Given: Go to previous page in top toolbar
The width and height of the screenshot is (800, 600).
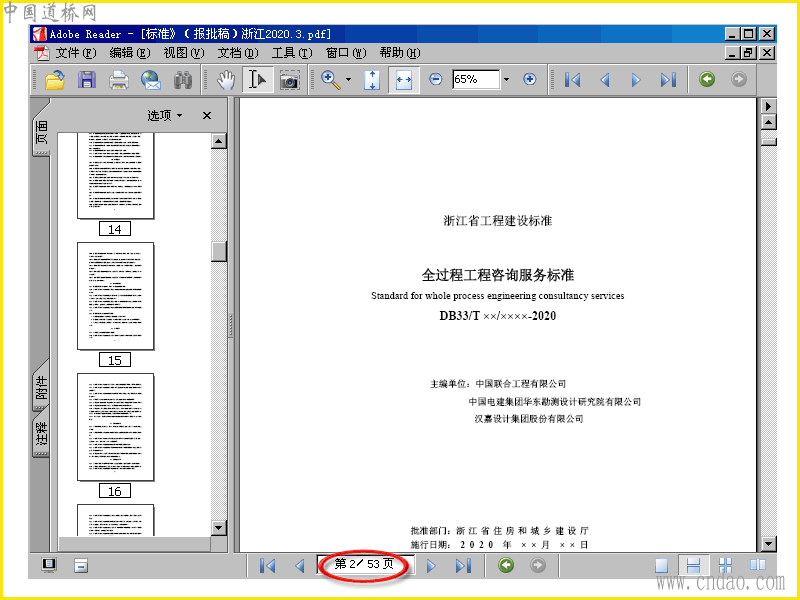Looking at the screenshot, I should click(605, 80).
